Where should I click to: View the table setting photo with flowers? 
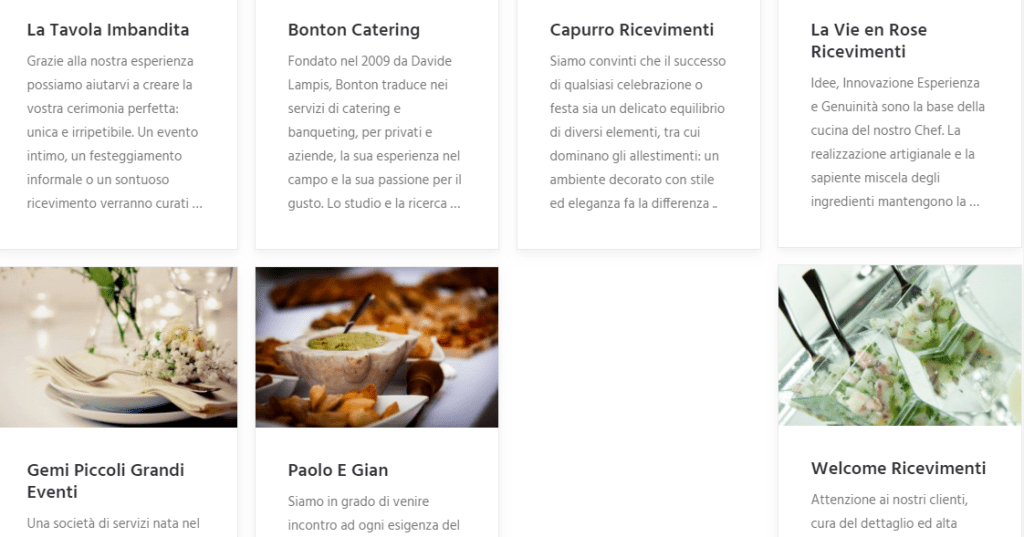[x=118, y=347]
